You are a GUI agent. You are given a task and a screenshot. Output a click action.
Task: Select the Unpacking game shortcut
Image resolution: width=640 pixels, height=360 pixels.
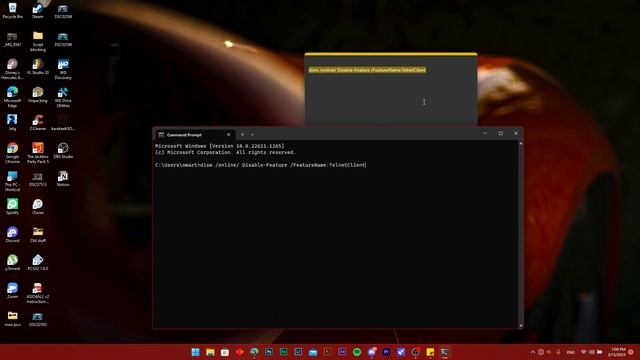coord(38,95)
